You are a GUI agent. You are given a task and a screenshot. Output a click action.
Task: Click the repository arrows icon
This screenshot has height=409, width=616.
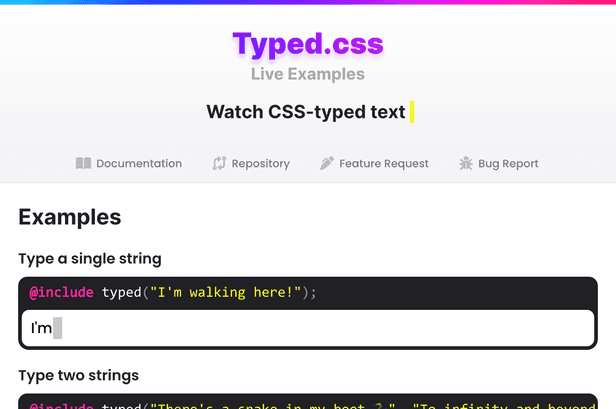click(x=220, y=163)
